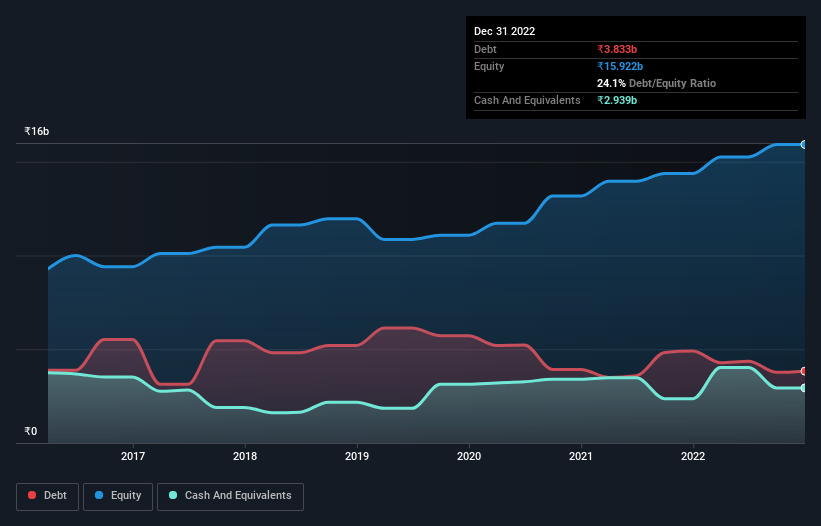Toggle Cash And Equivalents legend button

point(230,496)
